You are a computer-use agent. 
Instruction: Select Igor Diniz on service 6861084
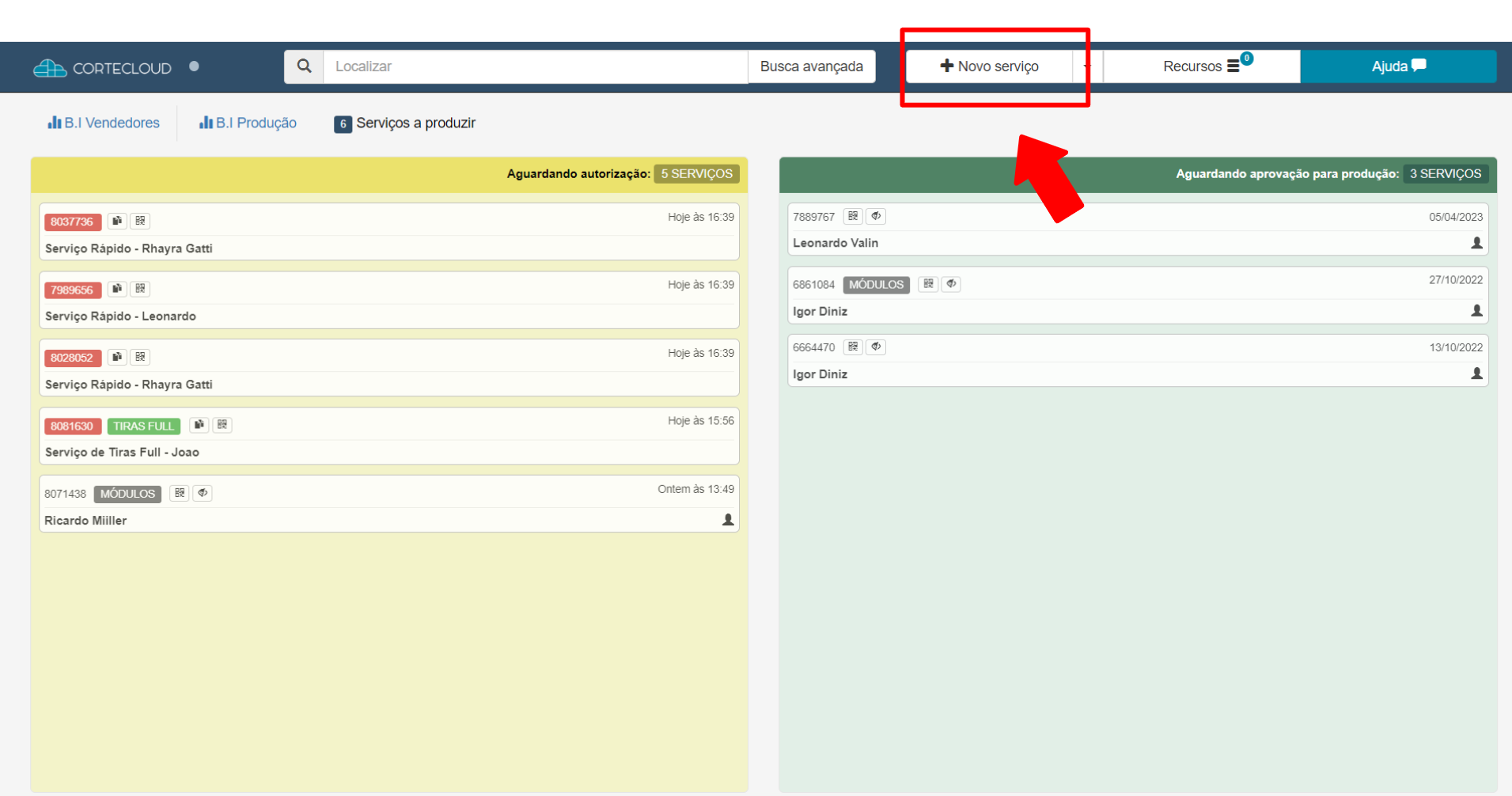coord(820,312)
